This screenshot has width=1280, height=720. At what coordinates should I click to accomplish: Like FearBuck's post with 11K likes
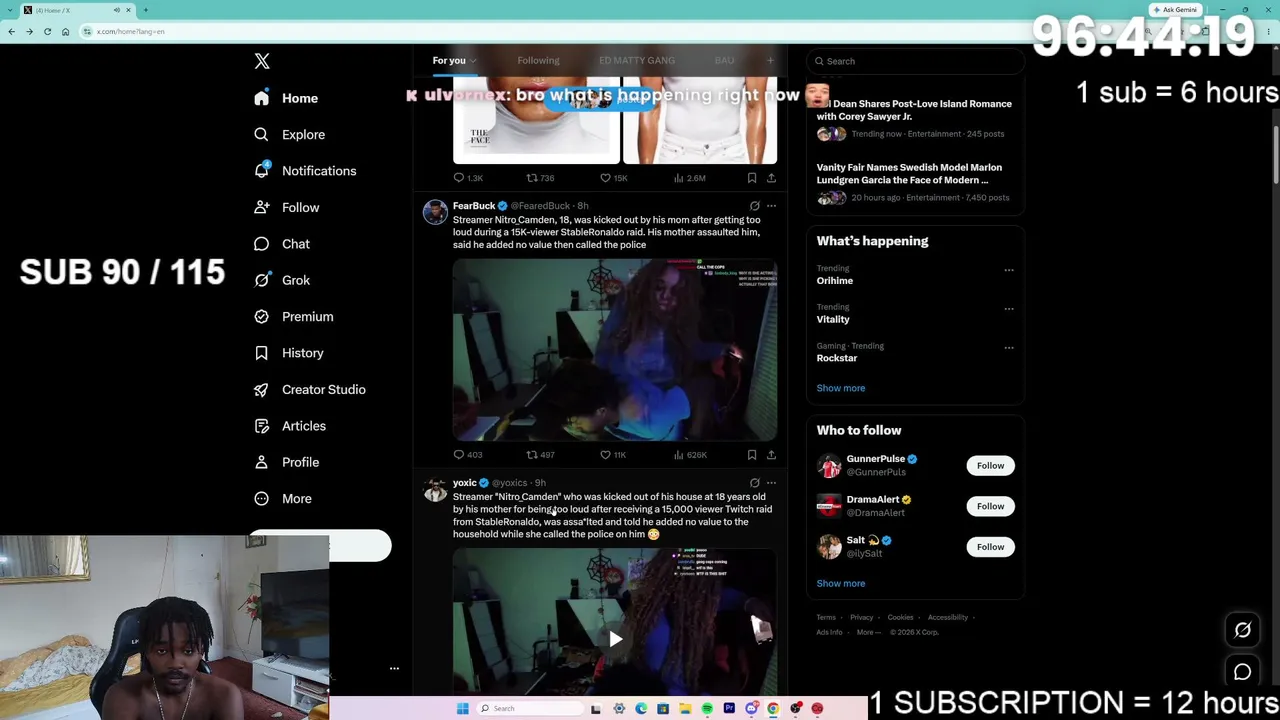(613, 455)
